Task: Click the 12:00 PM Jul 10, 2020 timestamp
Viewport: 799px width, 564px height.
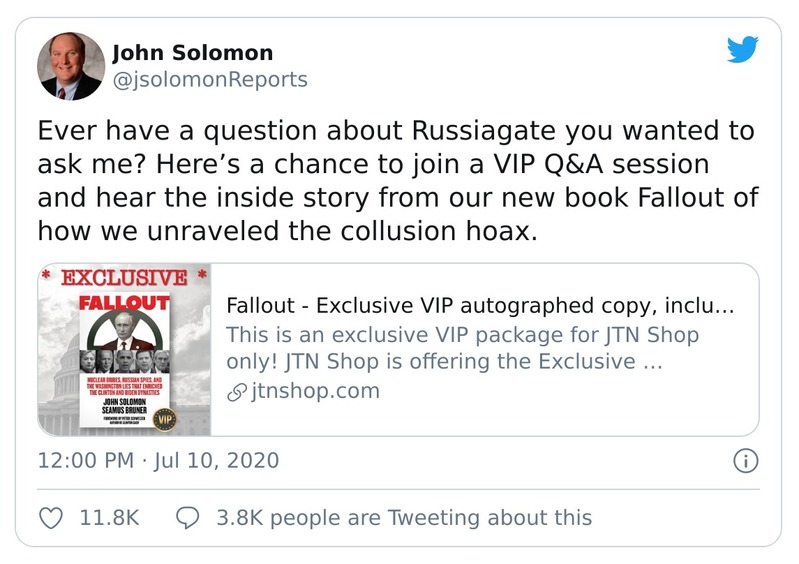Action: (158, 461)
